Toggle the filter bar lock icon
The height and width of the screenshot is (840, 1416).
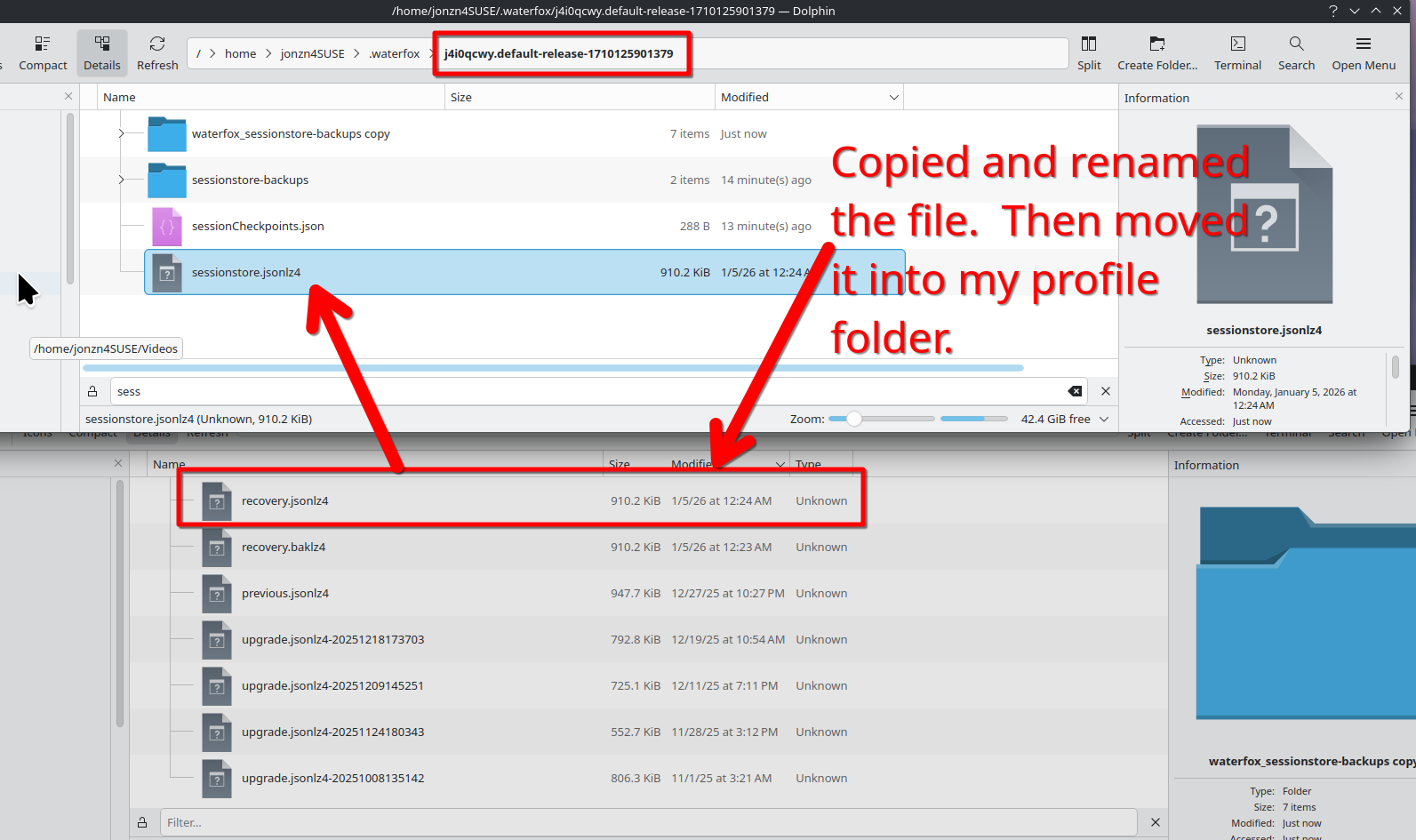(92, 391)
